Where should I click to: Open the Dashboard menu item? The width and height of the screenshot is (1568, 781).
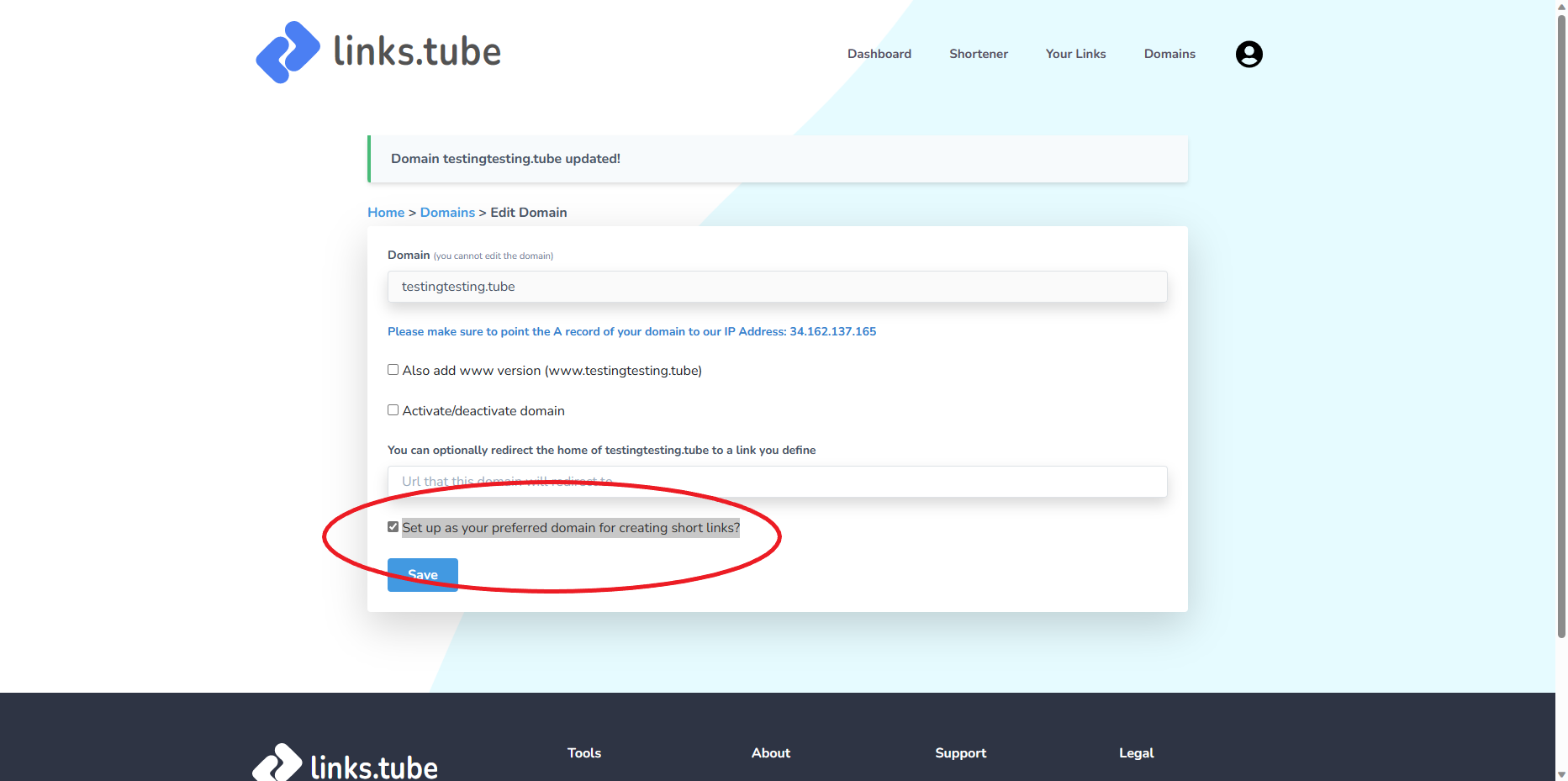879,54
